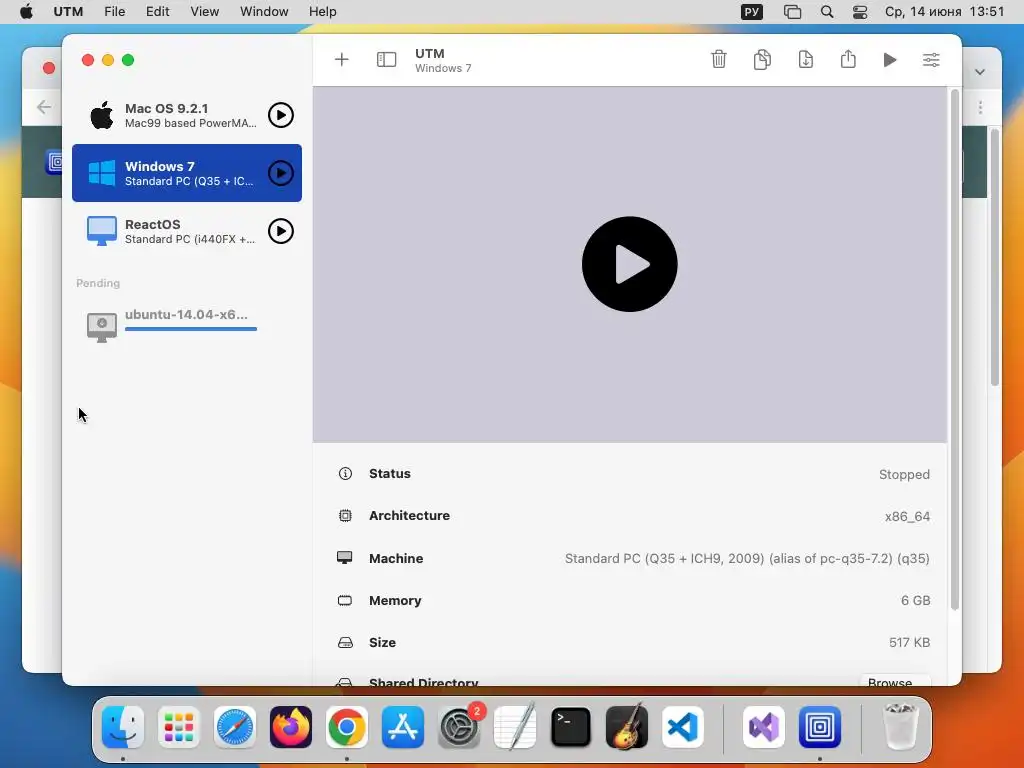The width and height of the screenshot is (1024, 768).
Task: Open Visual Studio Code from the Dock
Action: click(x=682, y=727)
